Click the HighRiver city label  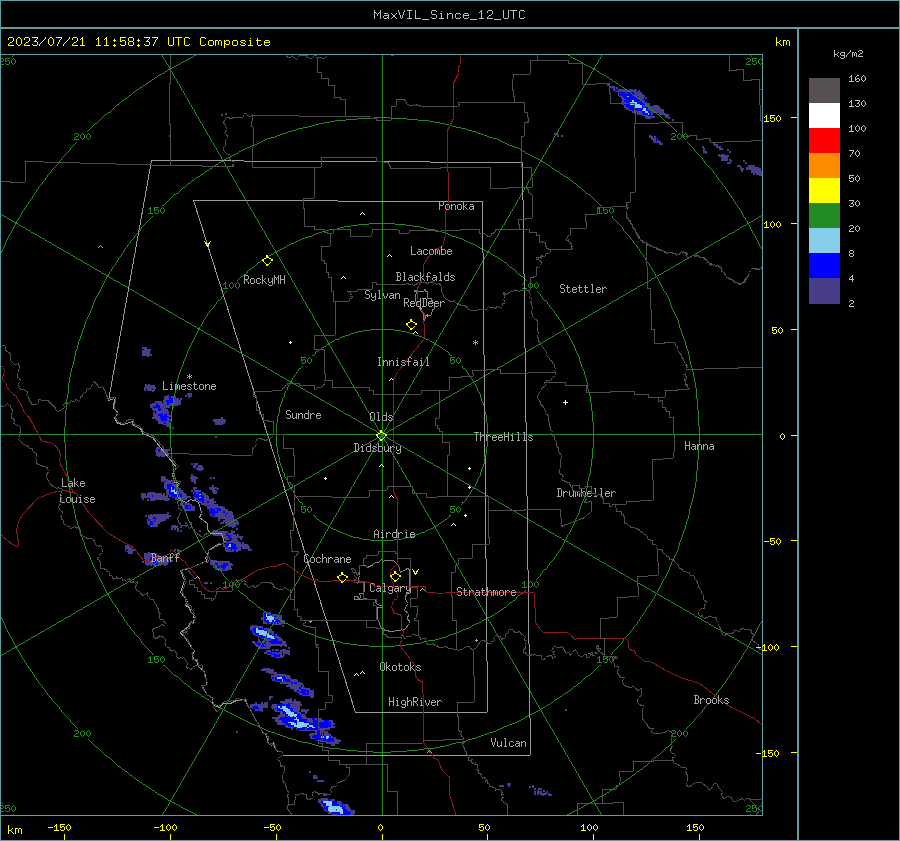coord(415,702)
